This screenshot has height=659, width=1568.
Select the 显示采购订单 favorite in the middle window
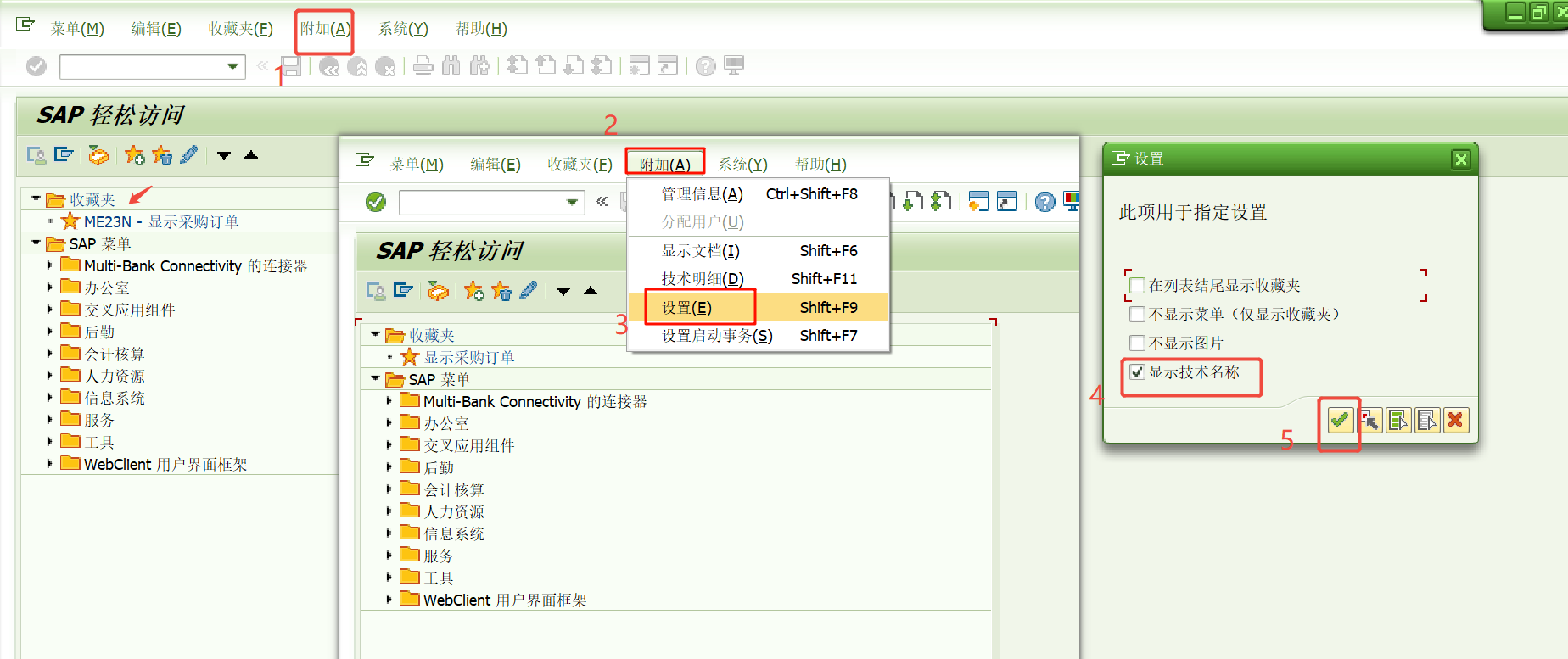tap(469, 358)
